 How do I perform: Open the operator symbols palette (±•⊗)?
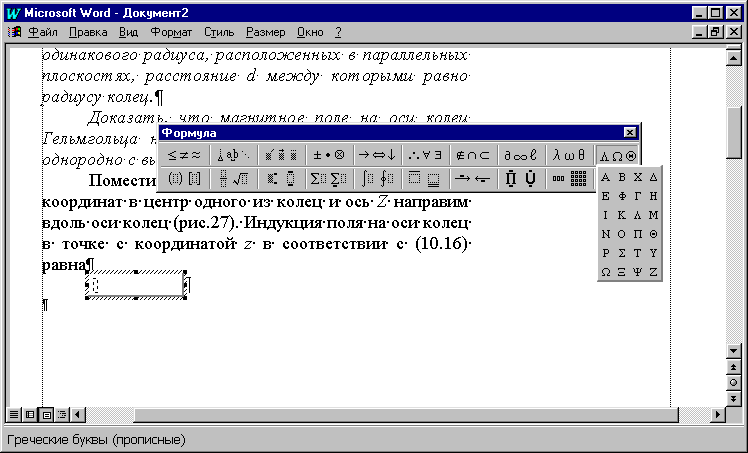tap(329, 155)
